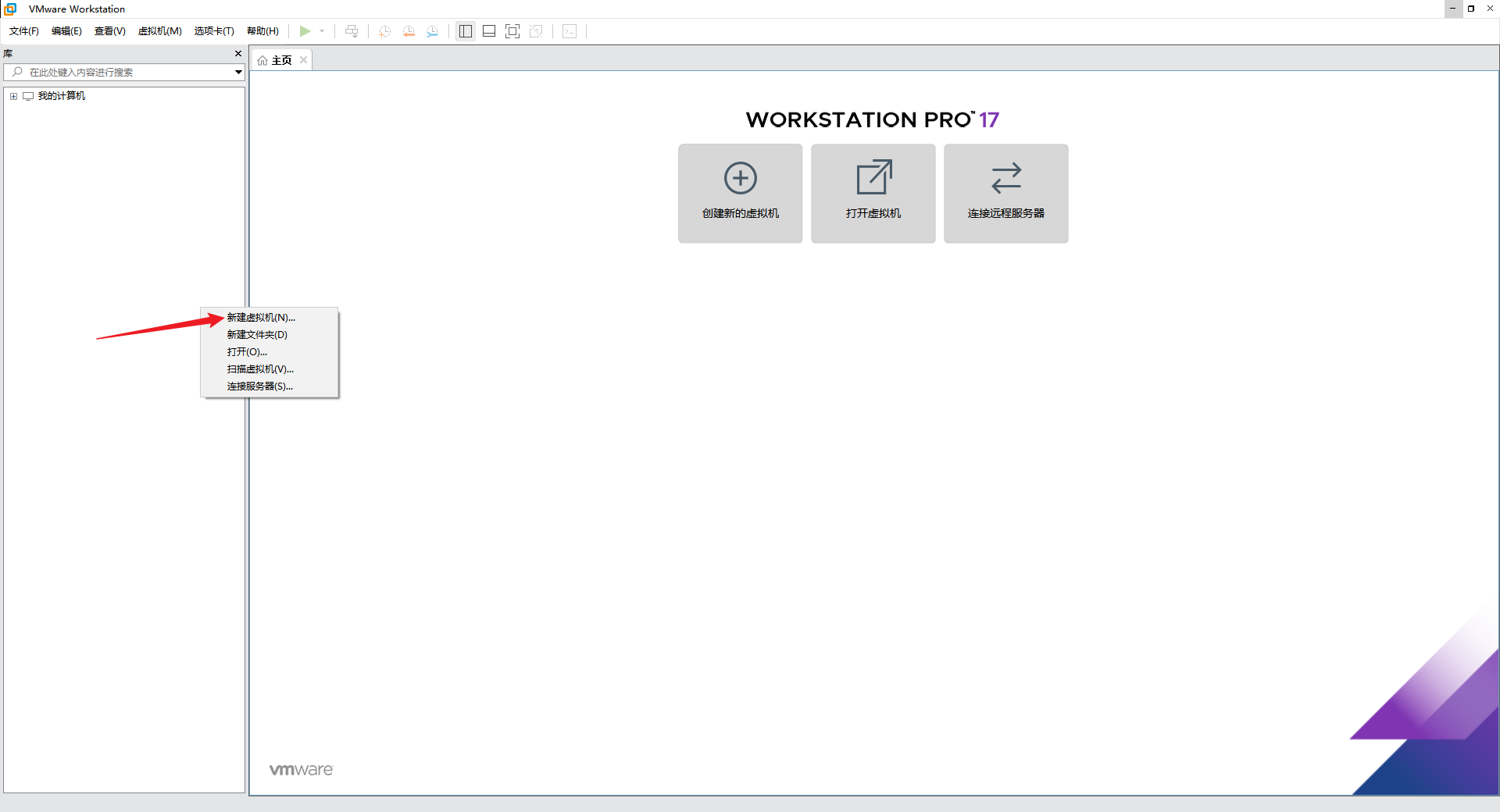
Task: Click the computer icon beside 我的计算机
Action: click(28, 96)
